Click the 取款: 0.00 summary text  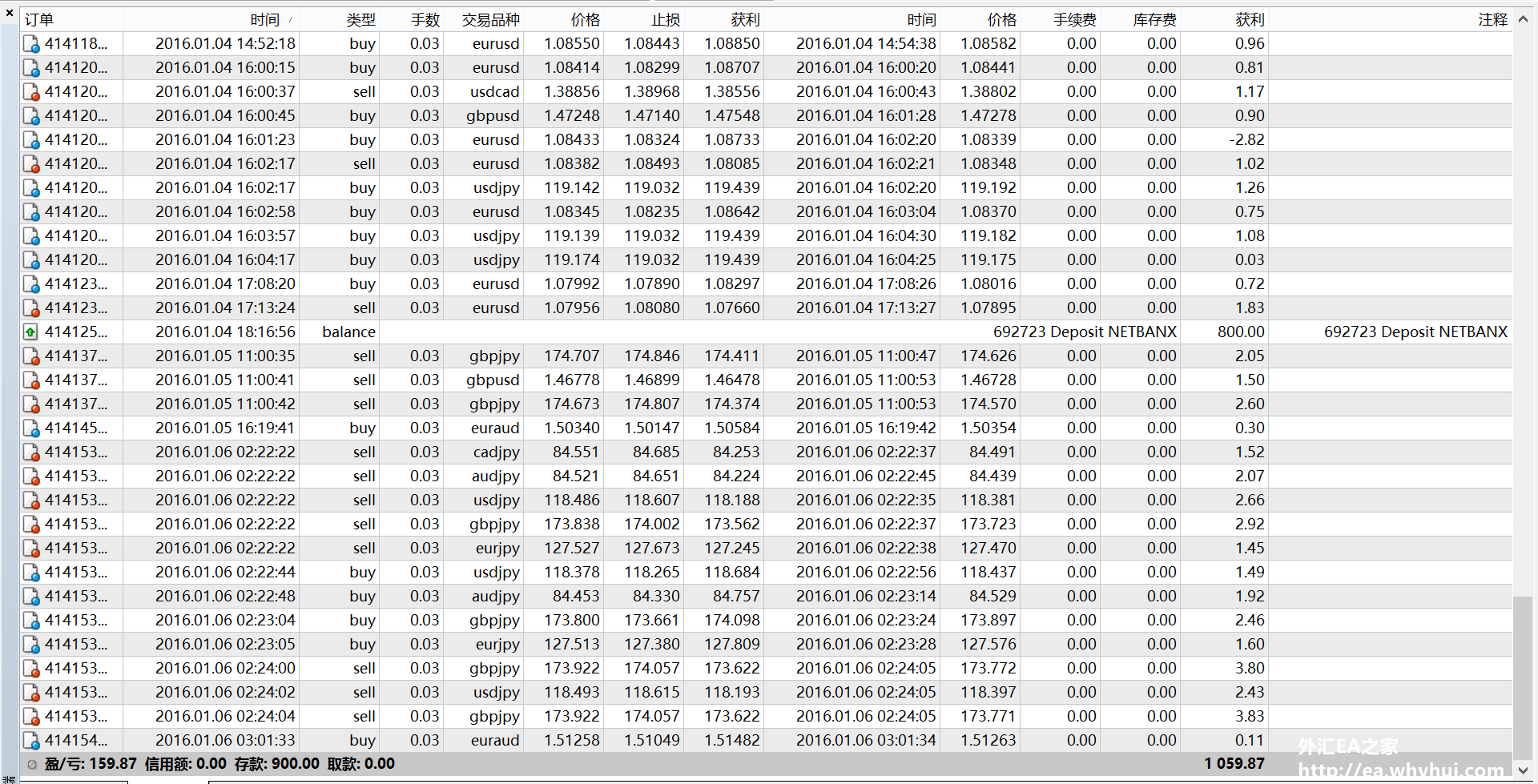point(361,764)
